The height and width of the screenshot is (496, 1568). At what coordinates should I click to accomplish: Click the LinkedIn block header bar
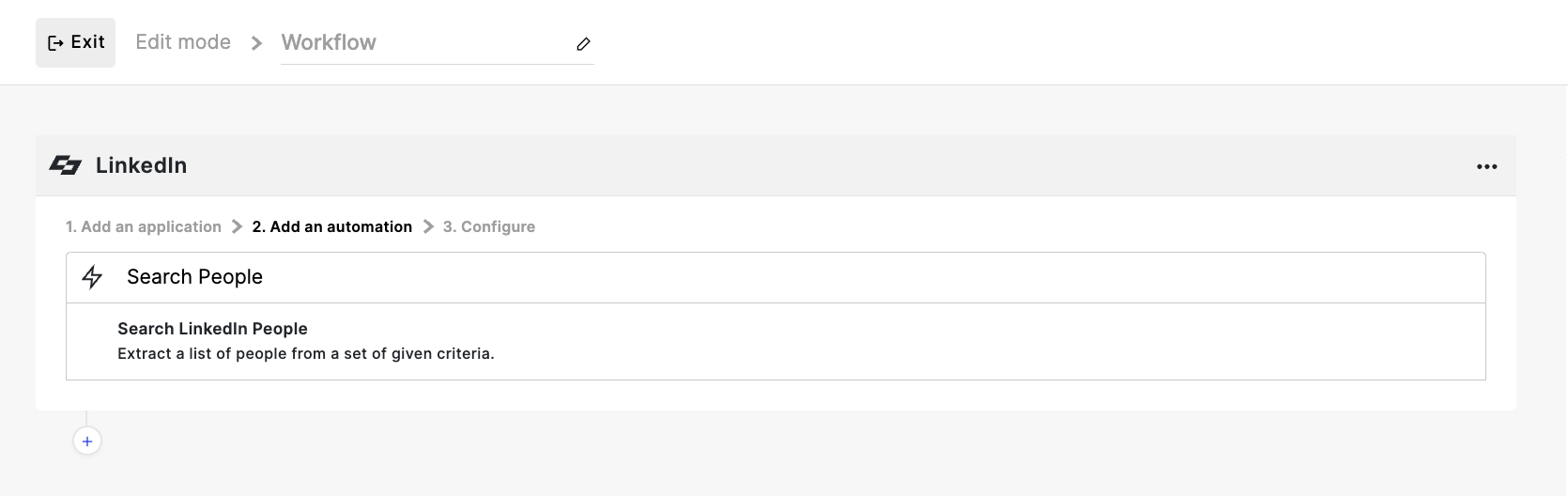(x=776, y=166)
